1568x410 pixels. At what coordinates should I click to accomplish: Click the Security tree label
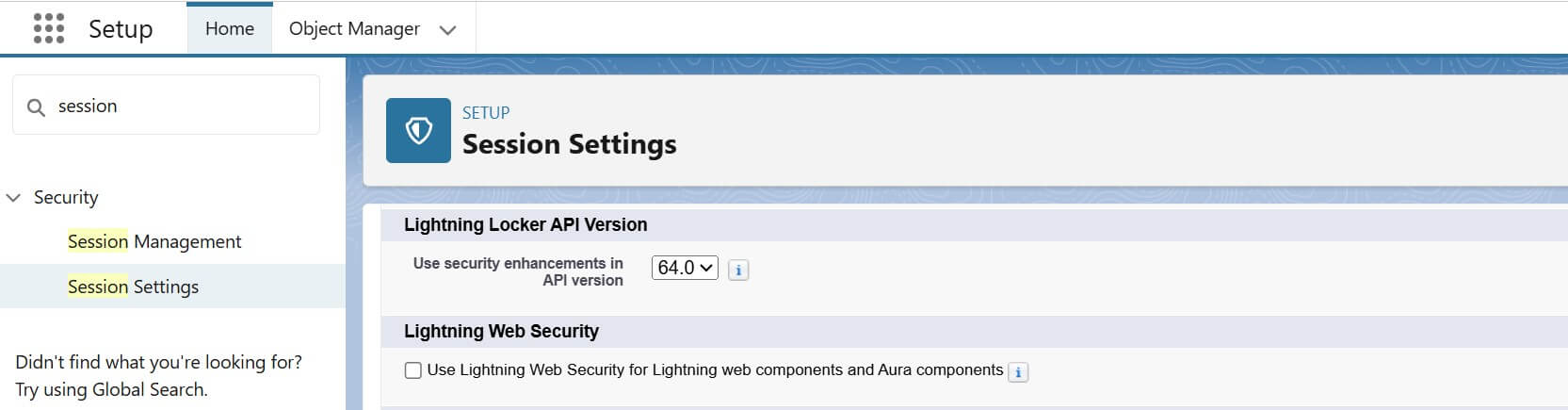click(x=66, y=197)
